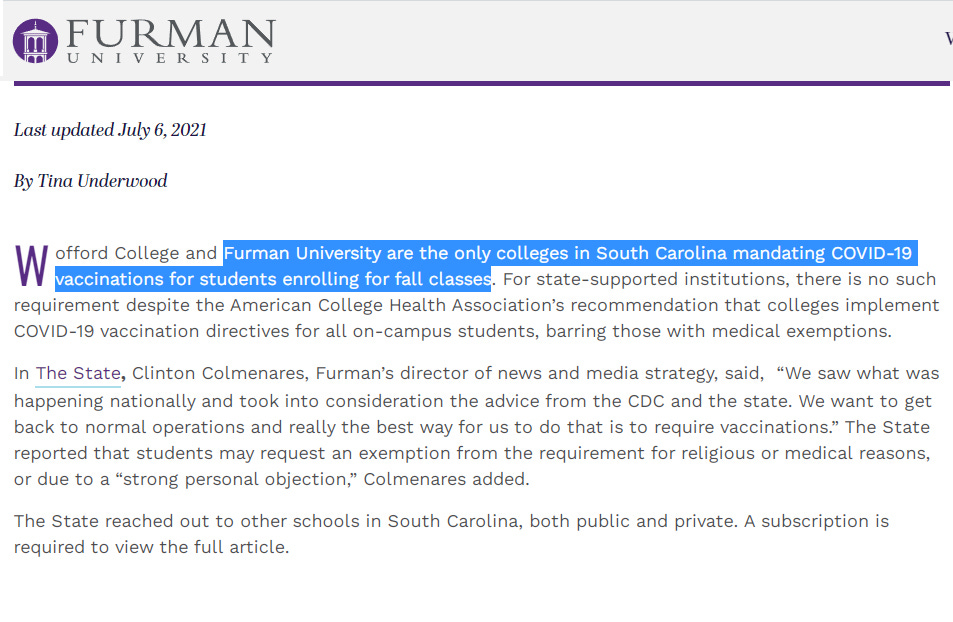Follow The State hyperlink
The width and height of the screenshot is (953, 622).
tap(78, 373)
